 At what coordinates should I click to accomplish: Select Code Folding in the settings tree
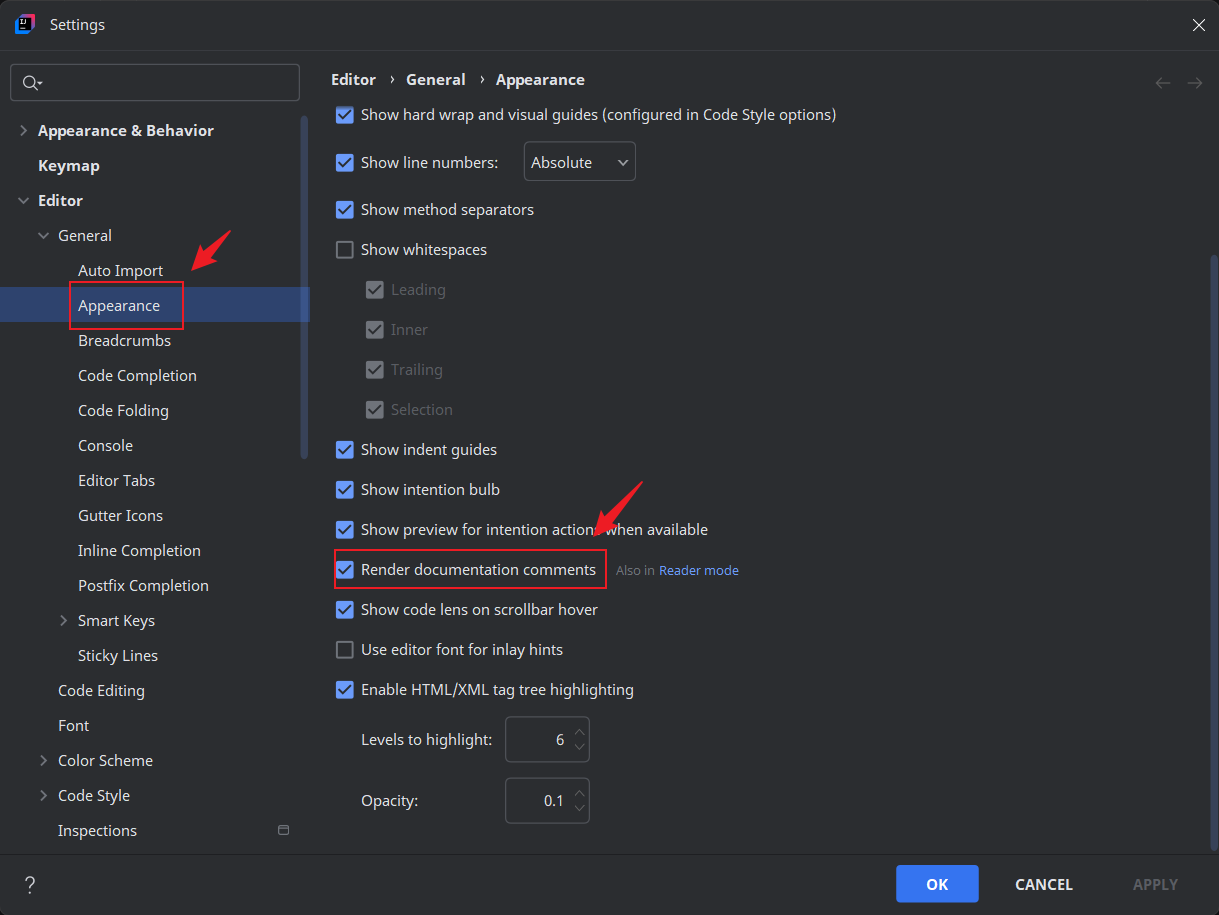click(x=123, y=411)
